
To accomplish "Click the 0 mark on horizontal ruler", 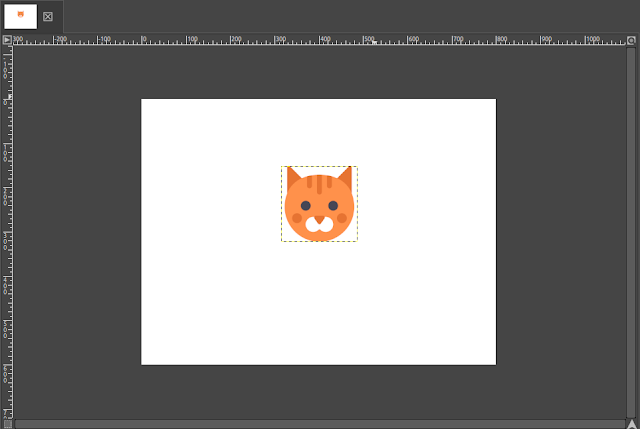I will click(142, 40).
